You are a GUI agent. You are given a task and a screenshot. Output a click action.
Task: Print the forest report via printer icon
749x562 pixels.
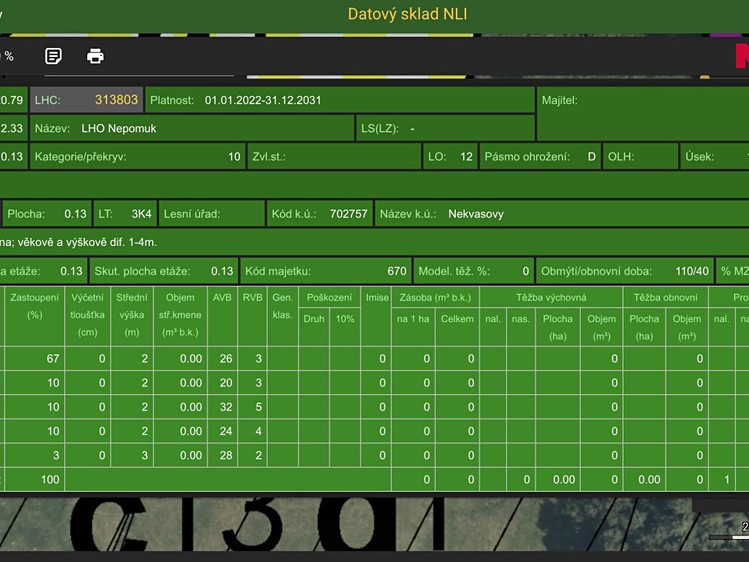[x=95, y=56]
